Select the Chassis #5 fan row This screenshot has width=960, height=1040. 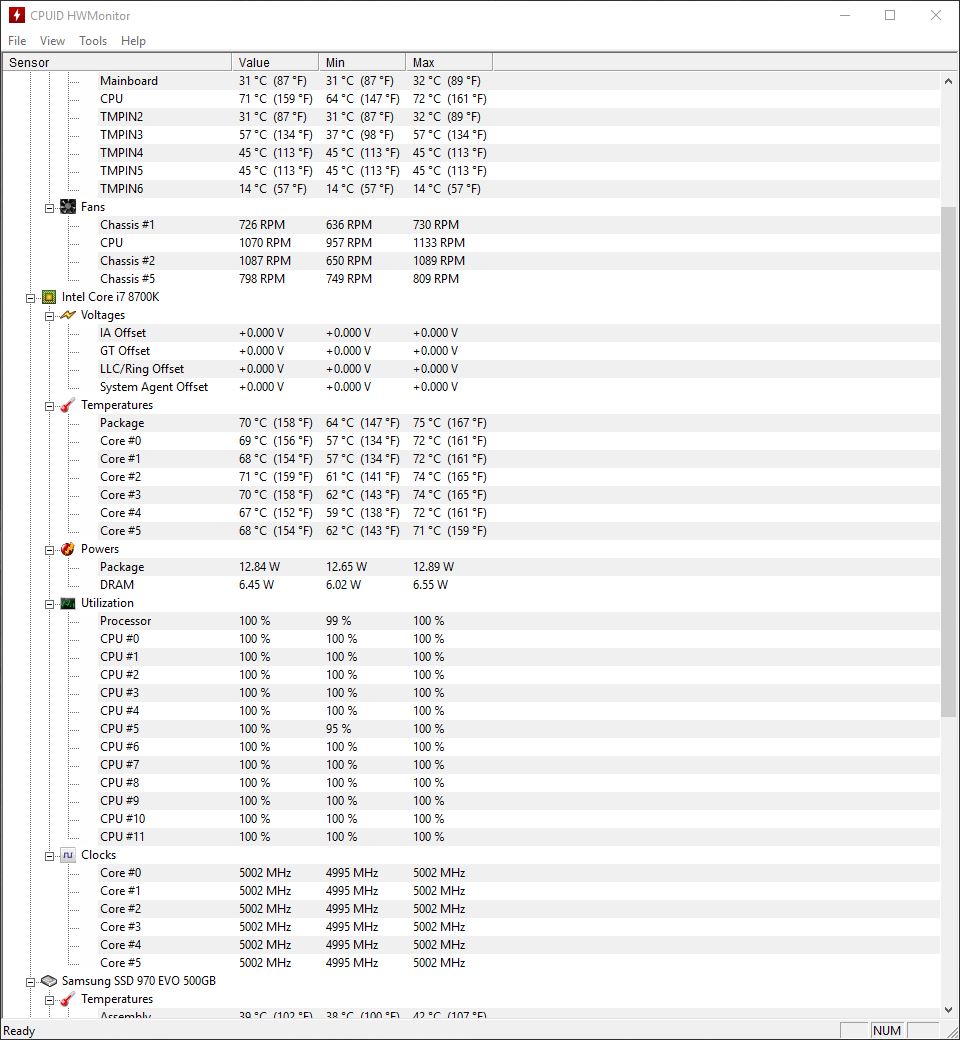point(519,279)
